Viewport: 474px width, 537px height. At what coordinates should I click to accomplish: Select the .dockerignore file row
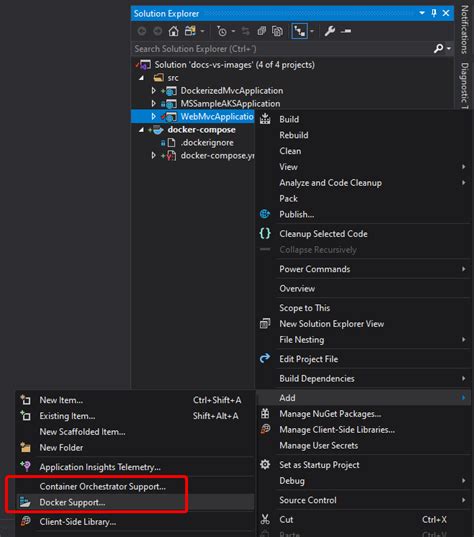pos(193,142)
